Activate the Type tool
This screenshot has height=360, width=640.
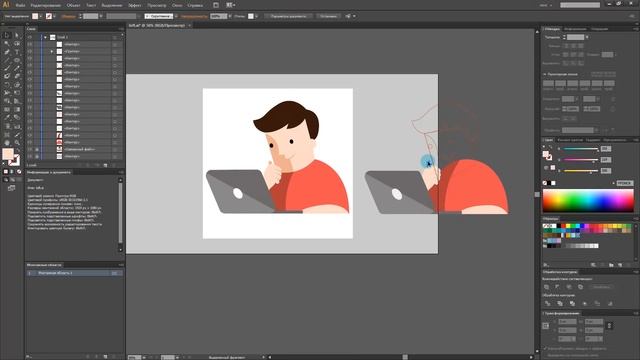17,52
